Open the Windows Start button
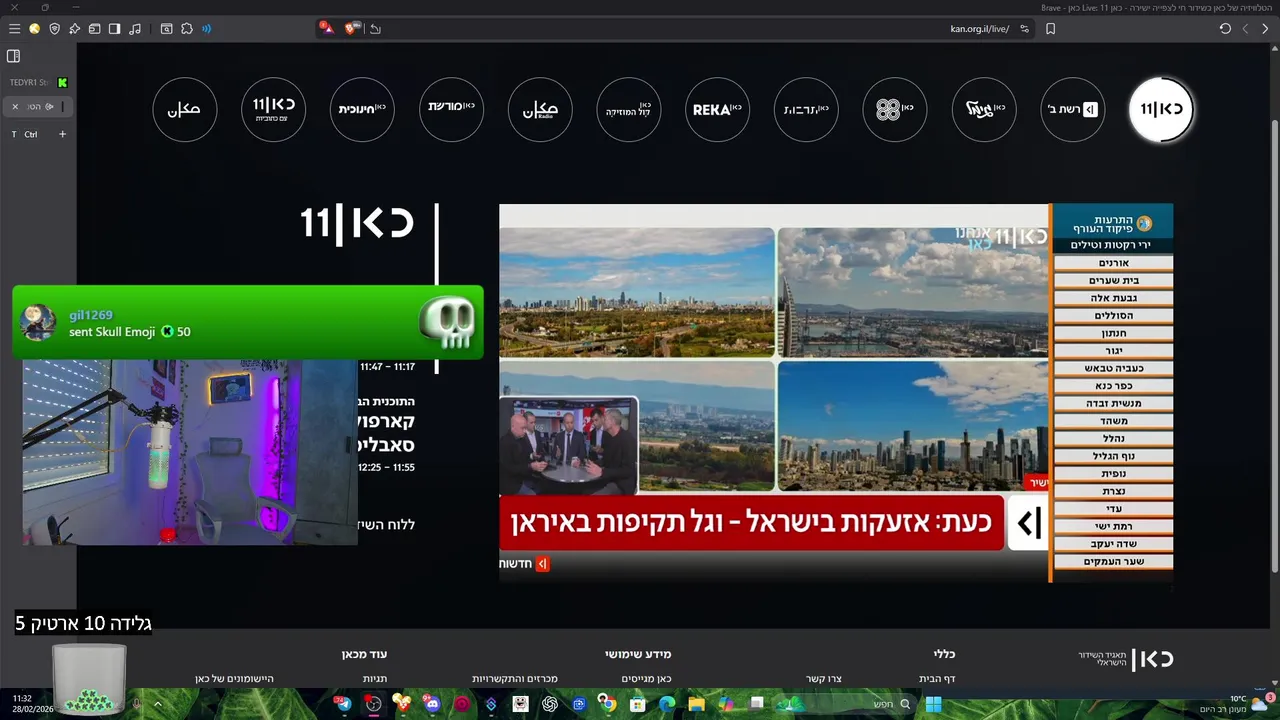1280x720 pixels. [933, 704]
